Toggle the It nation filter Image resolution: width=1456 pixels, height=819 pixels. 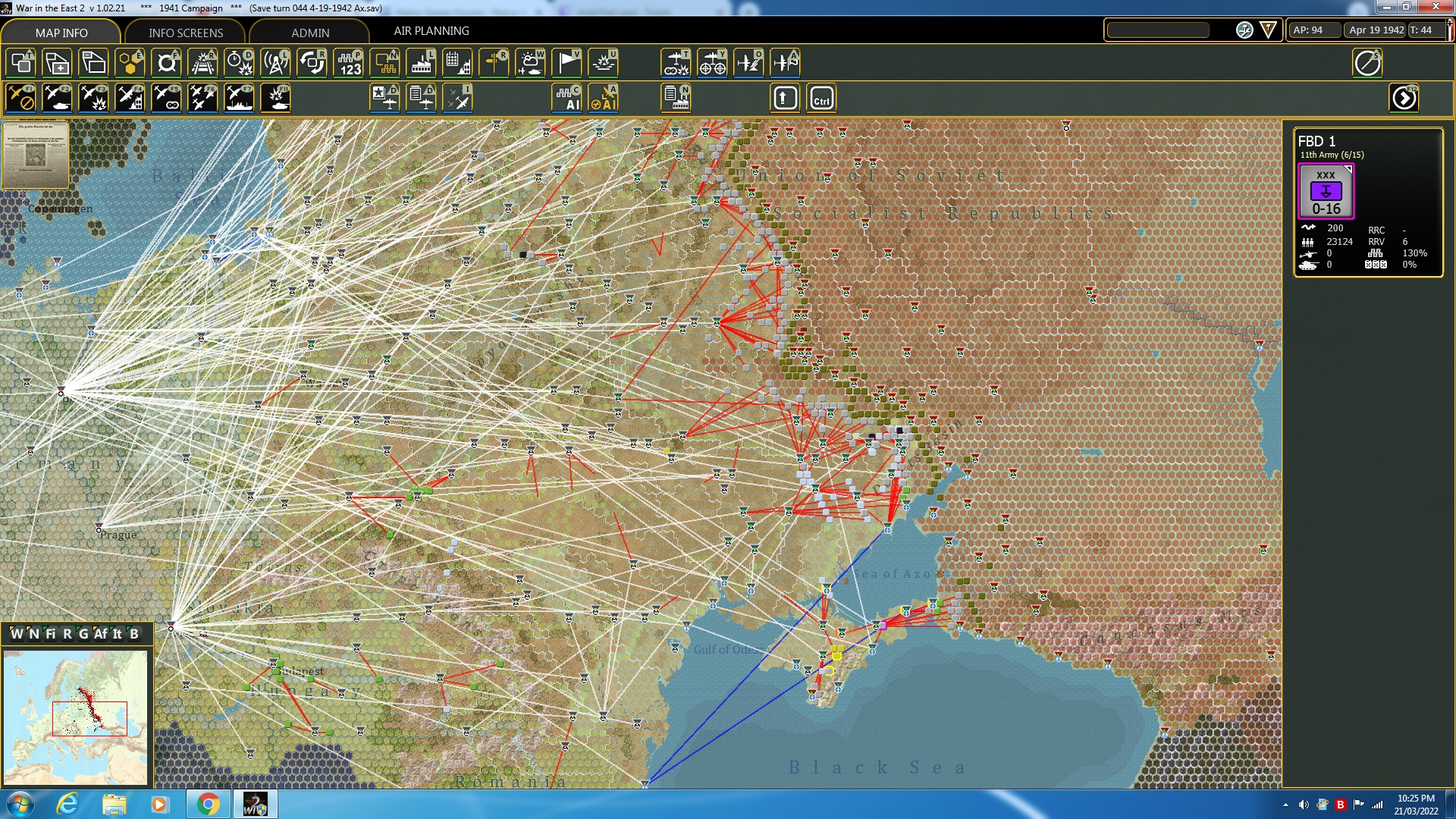point(118,634)
